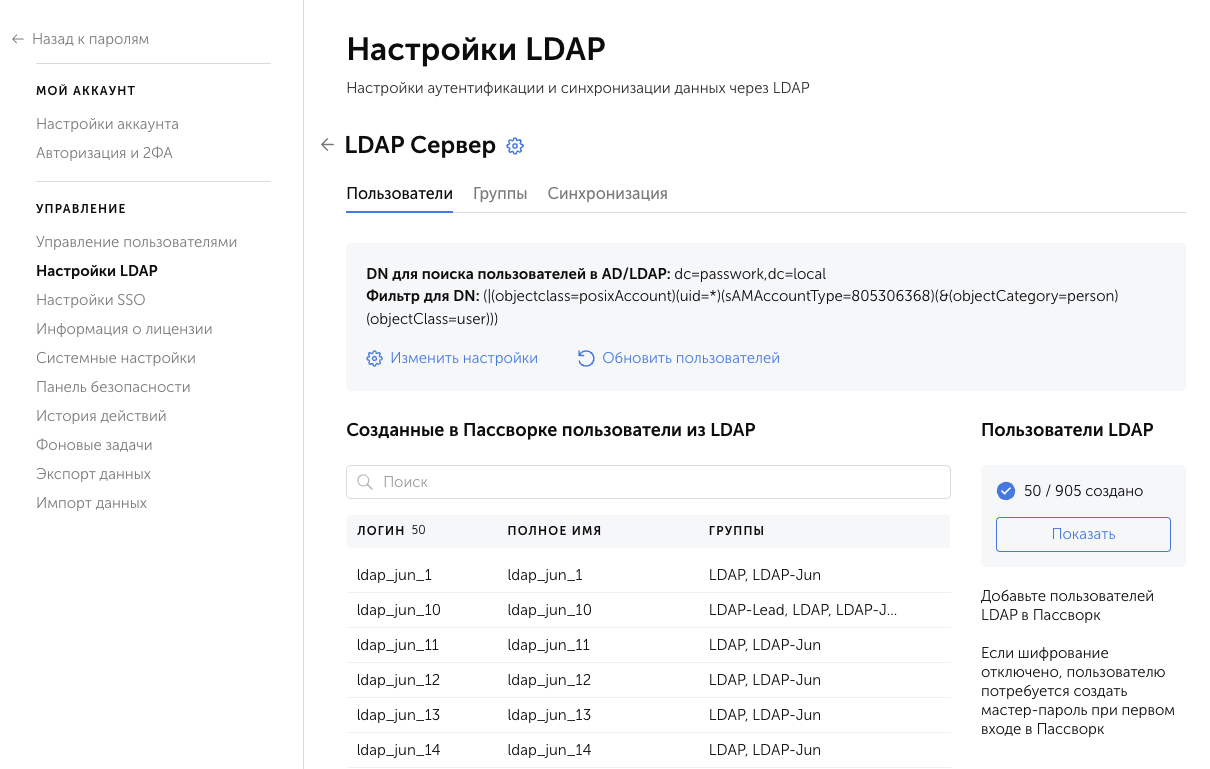The image size is (1210, 769).
Task: Open Системные настройки
Action: (116, 358)
